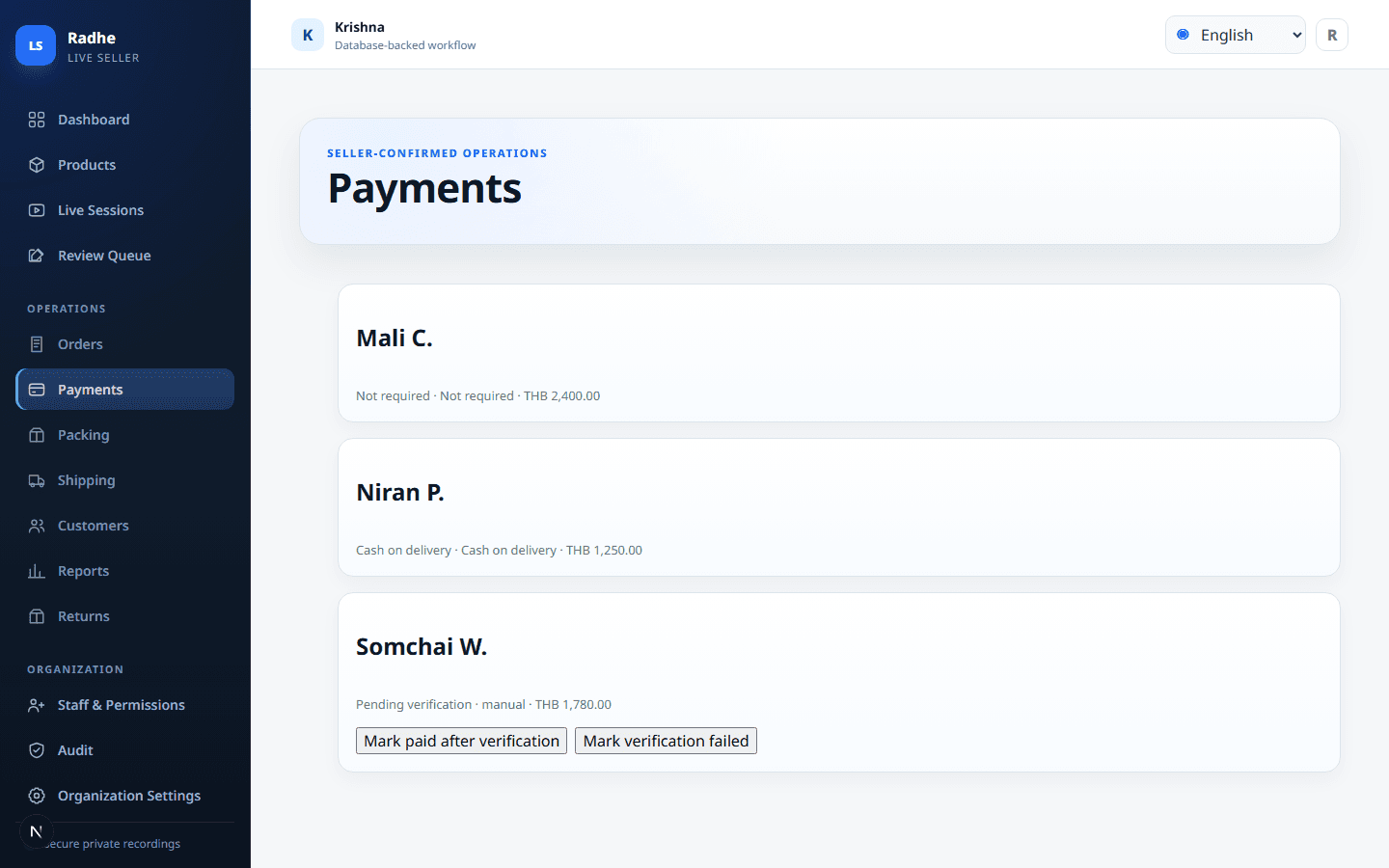This screenshot has height=868, width=1389.
Task: Click the LS logo badge
Action: tap(36, 45)
